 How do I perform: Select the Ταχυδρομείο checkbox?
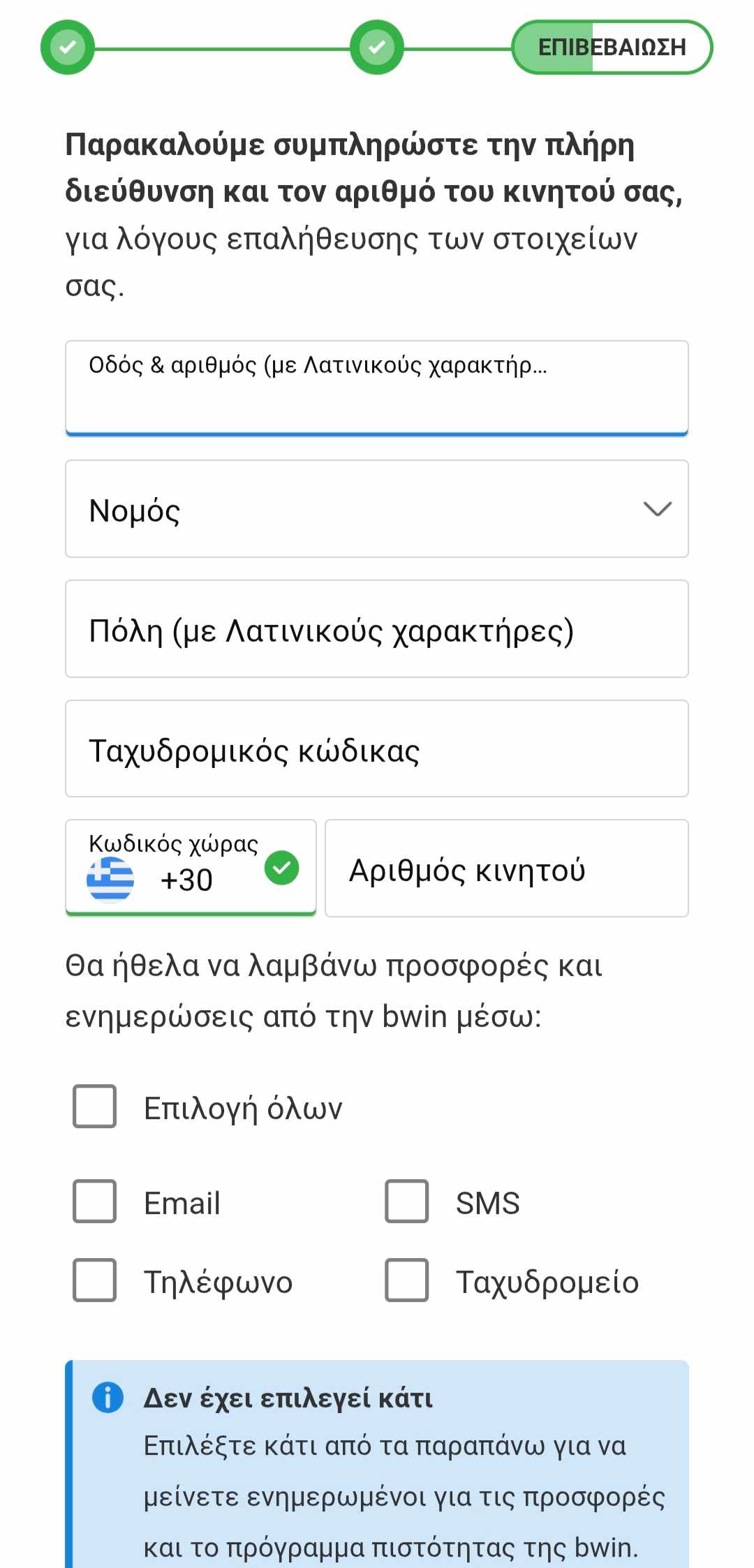coord(407,1280)
